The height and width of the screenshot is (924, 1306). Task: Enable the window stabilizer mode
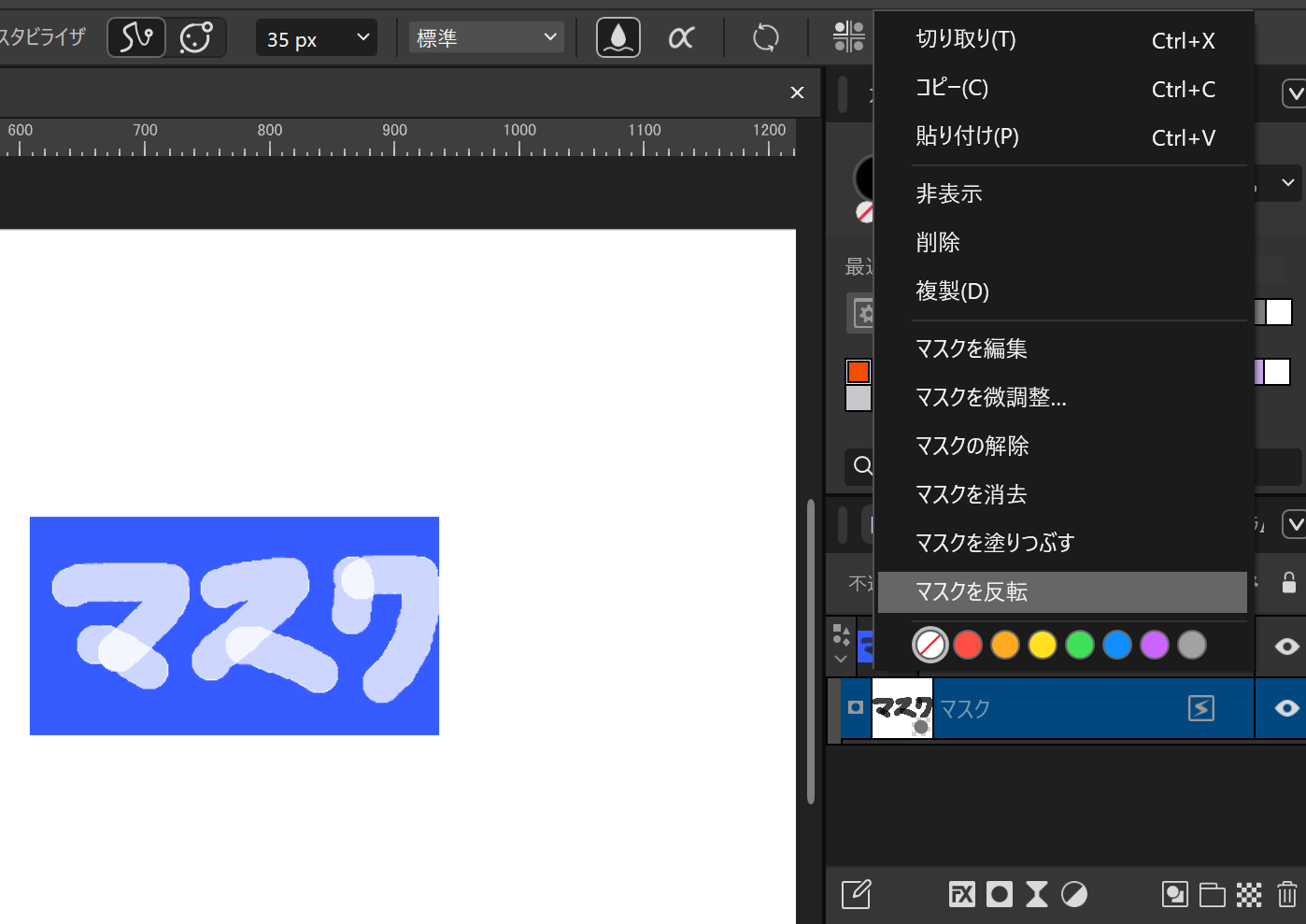(196, 38)
